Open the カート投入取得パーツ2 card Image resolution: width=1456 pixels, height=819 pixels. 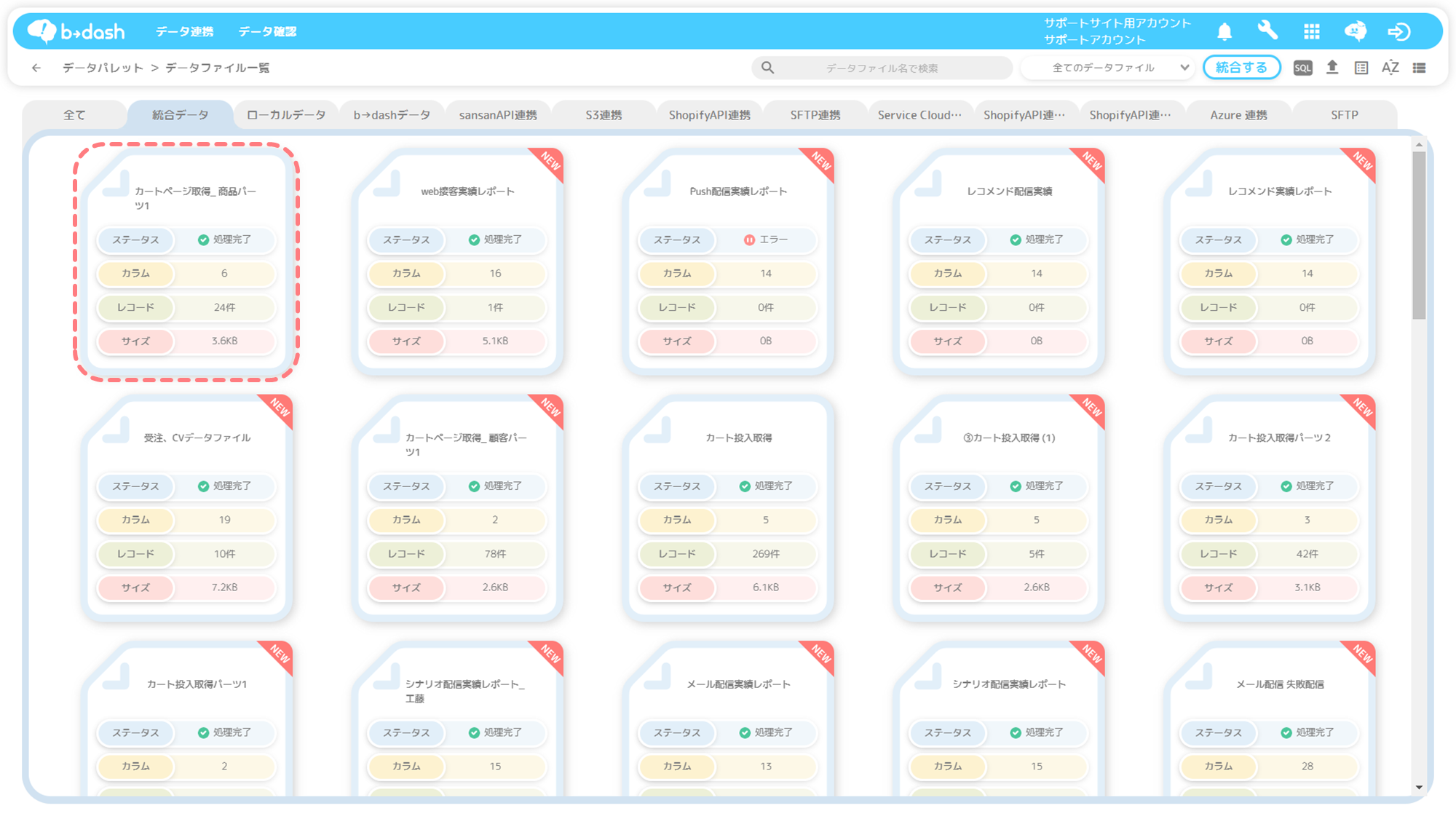pos(1270,508)
